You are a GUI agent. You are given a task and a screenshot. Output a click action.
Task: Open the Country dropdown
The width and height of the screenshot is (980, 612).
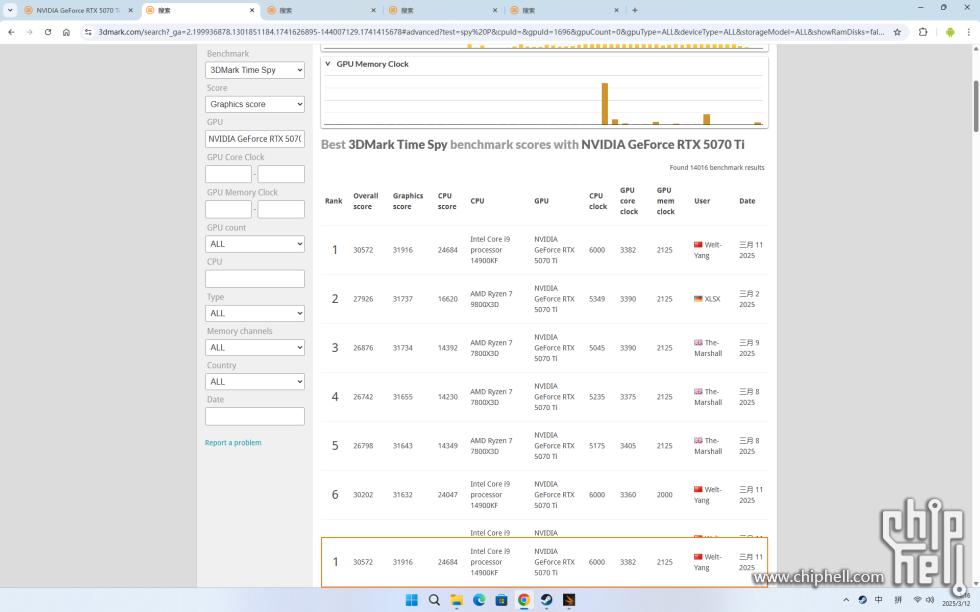(x=255, y=381)
